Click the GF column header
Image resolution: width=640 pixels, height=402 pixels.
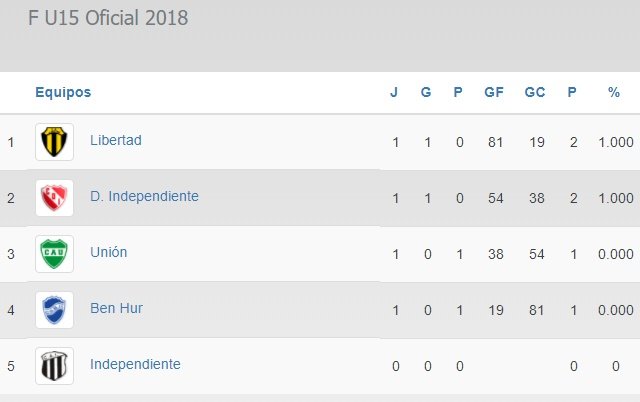(x=493, y=92)
